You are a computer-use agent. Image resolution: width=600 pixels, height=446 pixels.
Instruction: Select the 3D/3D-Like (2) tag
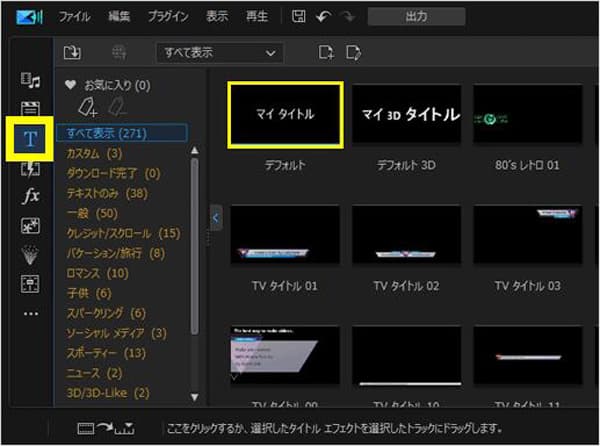[108, 393]
